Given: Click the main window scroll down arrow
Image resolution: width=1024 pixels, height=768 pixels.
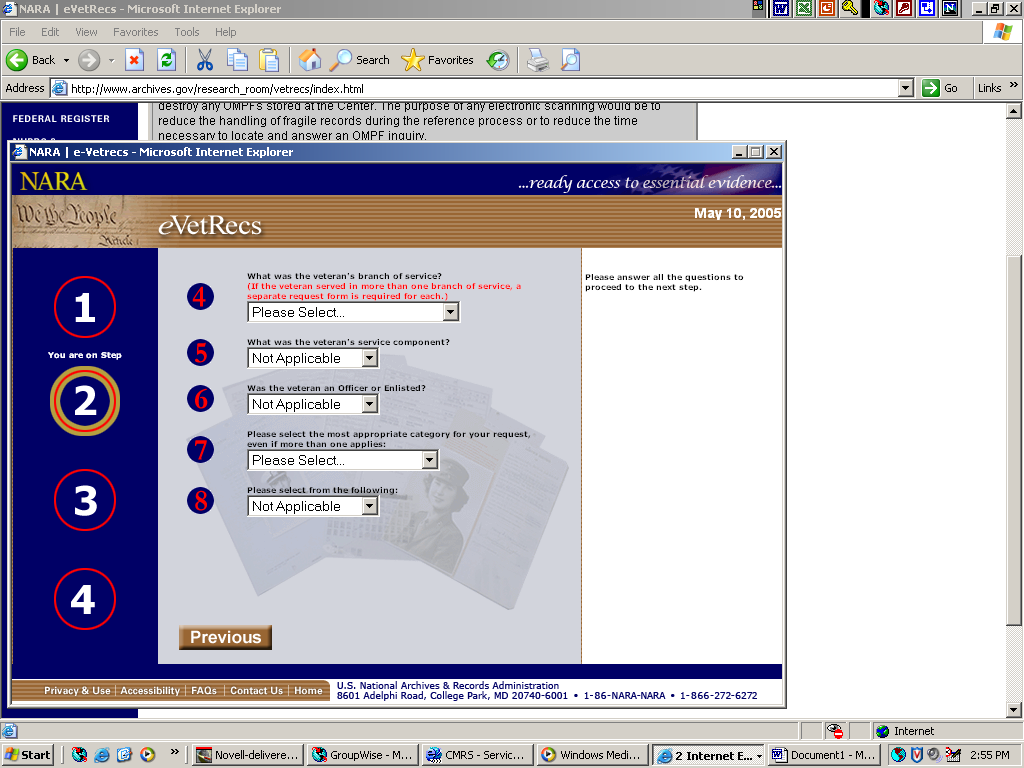Looking at the screenshot, I should click(x=1013, y=710).
